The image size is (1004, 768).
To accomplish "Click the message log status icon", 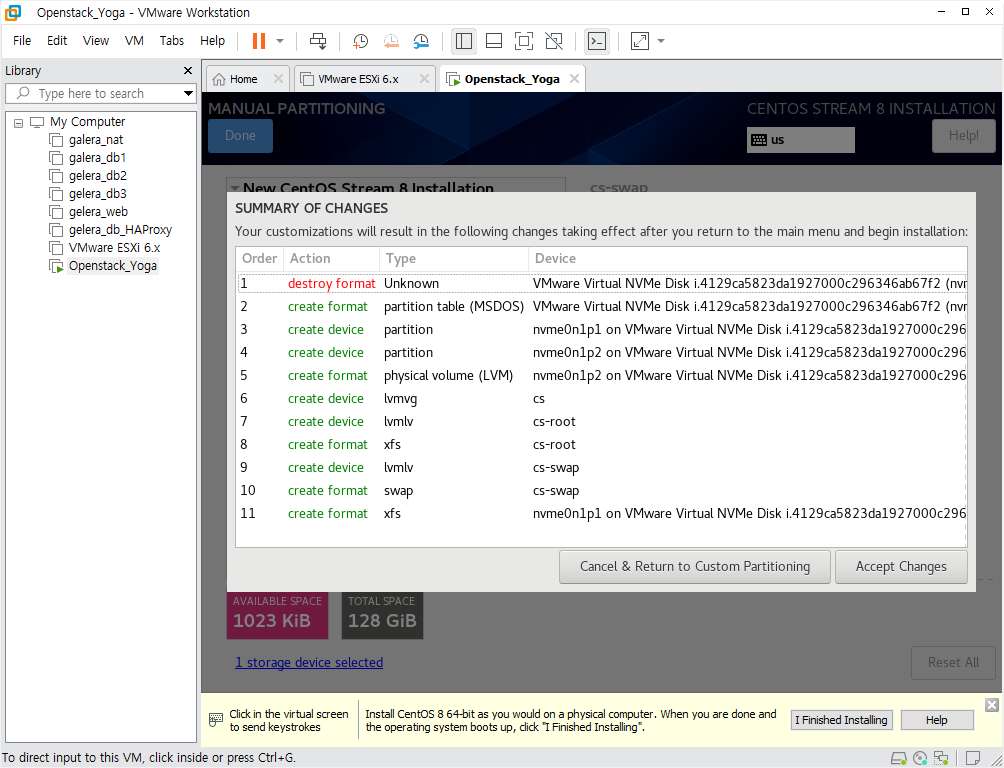I will coord(973,758).
